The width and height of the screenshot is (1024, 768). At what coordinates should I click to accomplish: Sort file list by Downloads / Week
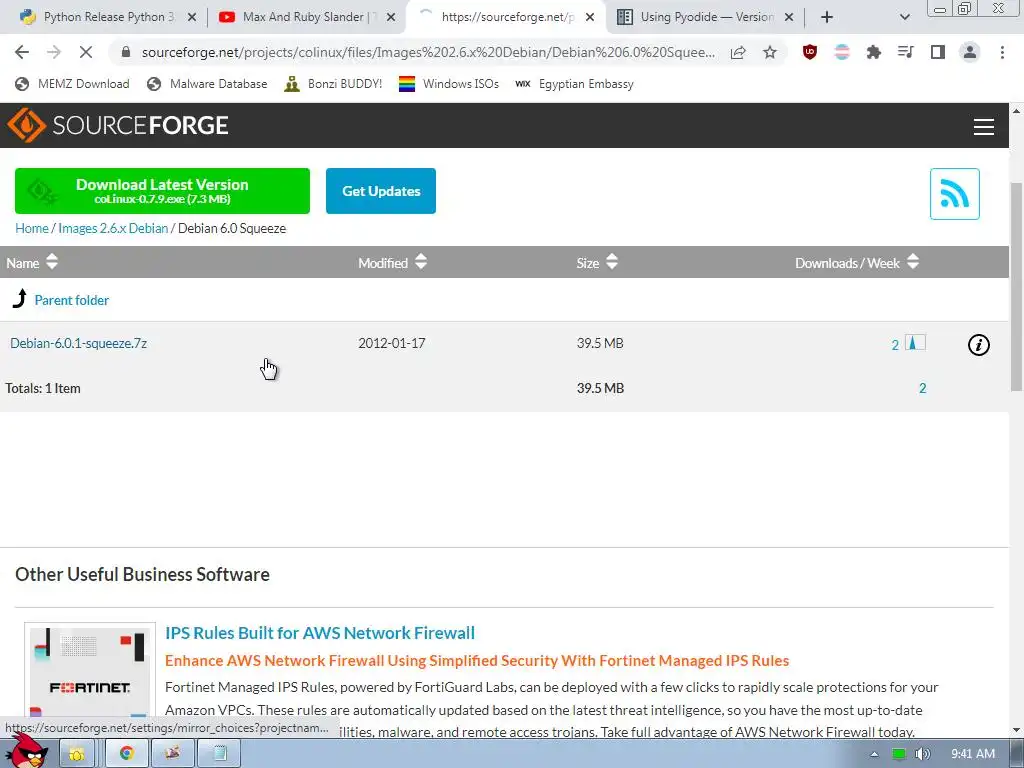click(x=857, y=263)
